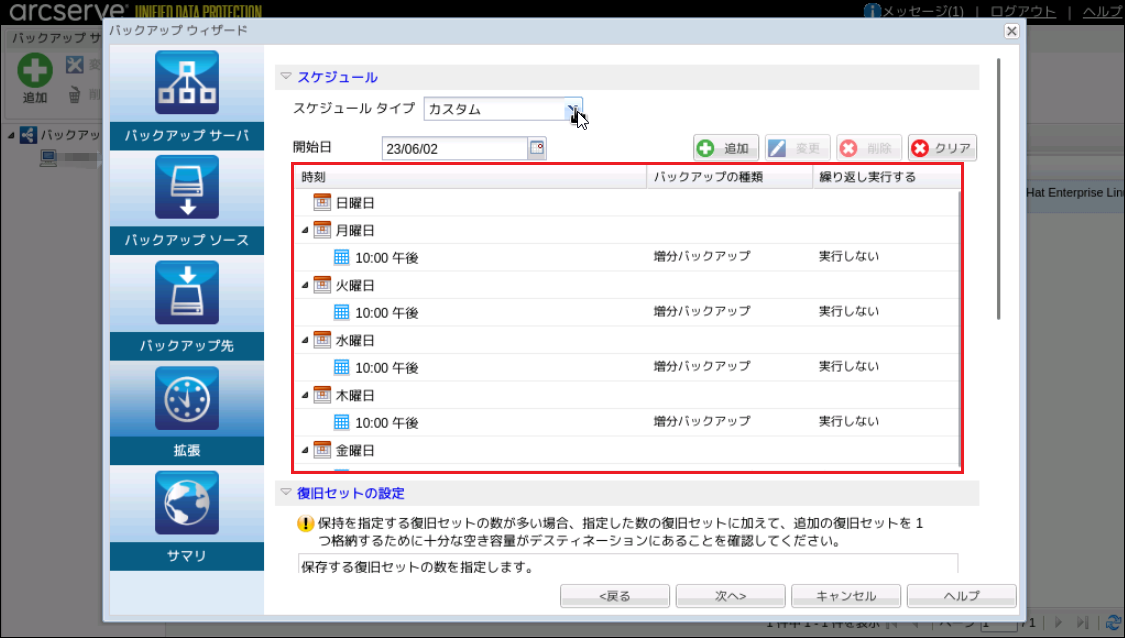Image resolution: width=1125 pixels, height=638 pixels.
Task: Select the 10:00 午後 entry under 水曜日
Action: coord(386,367)
